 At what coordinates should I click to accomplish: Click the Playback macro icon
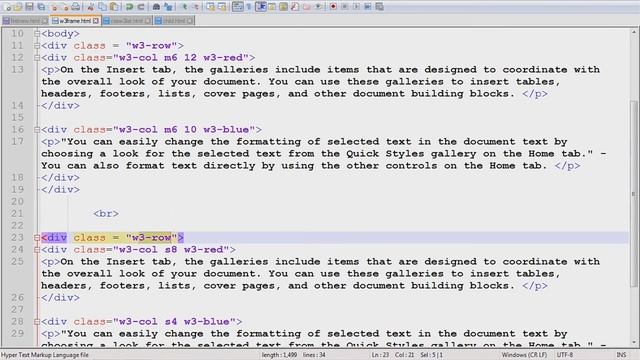click(356, 7)
